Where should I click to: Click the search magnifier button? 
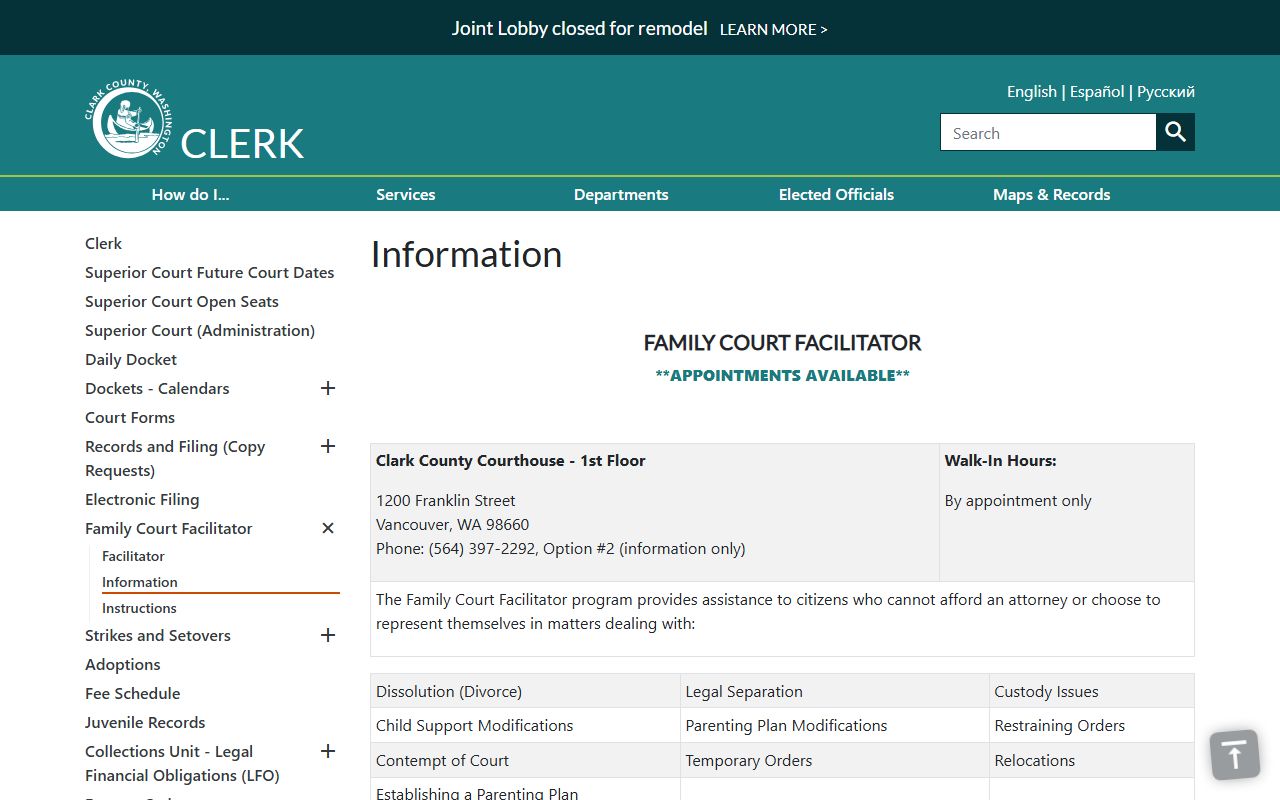[x=1176, y=132]
